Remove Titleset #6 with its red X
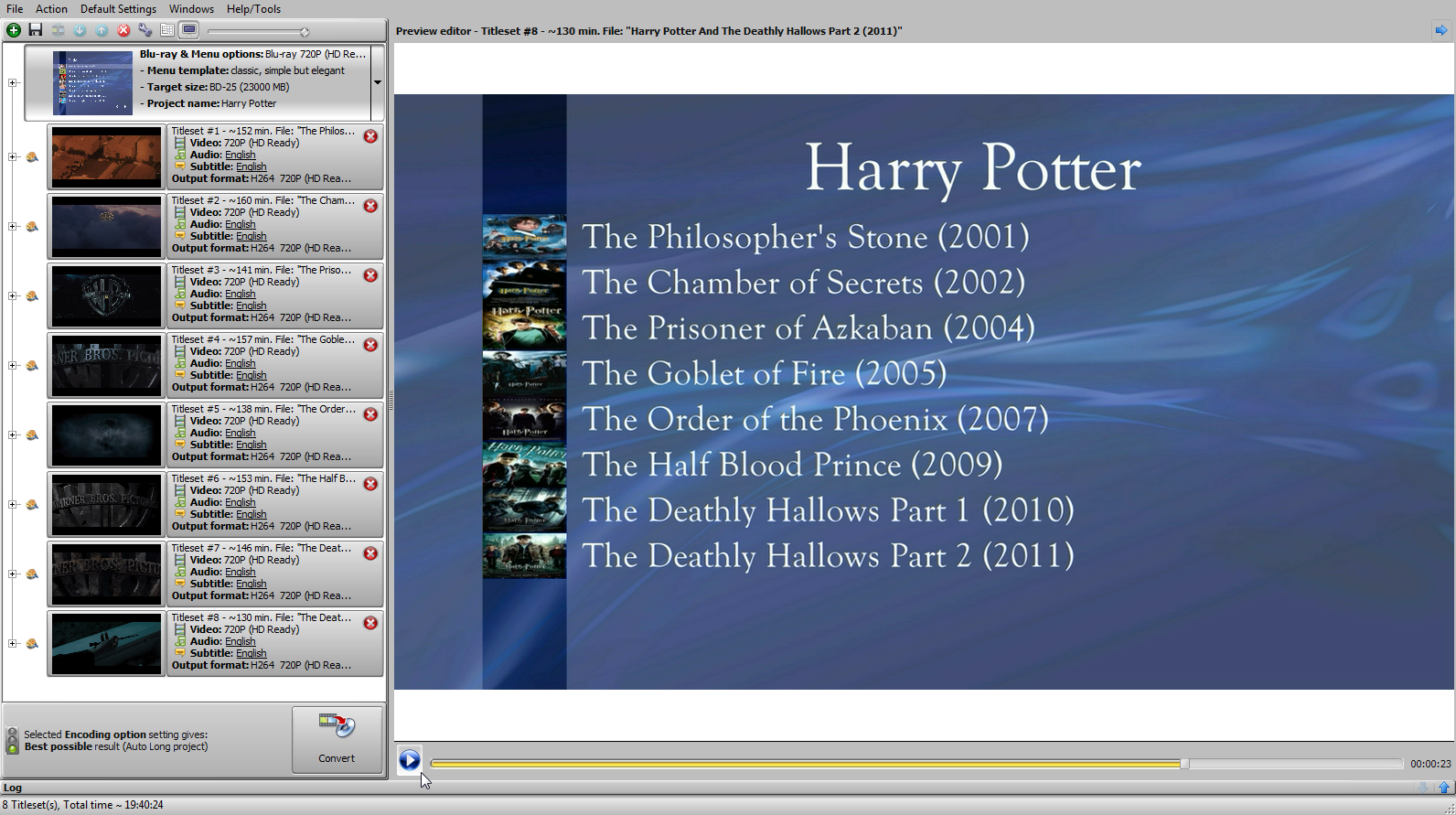This screenshot has width=1456, height=815. 370,484
